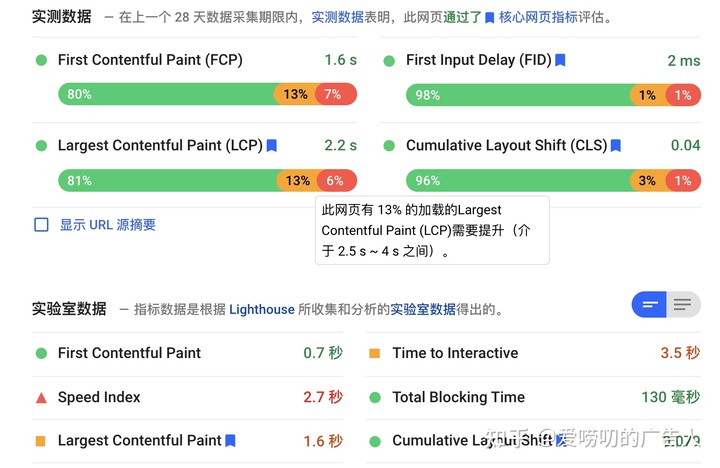Click bookmark icon next to Cumulative Layout Shift (CLS)
This screenshot has width=720, height=468.
616,146
